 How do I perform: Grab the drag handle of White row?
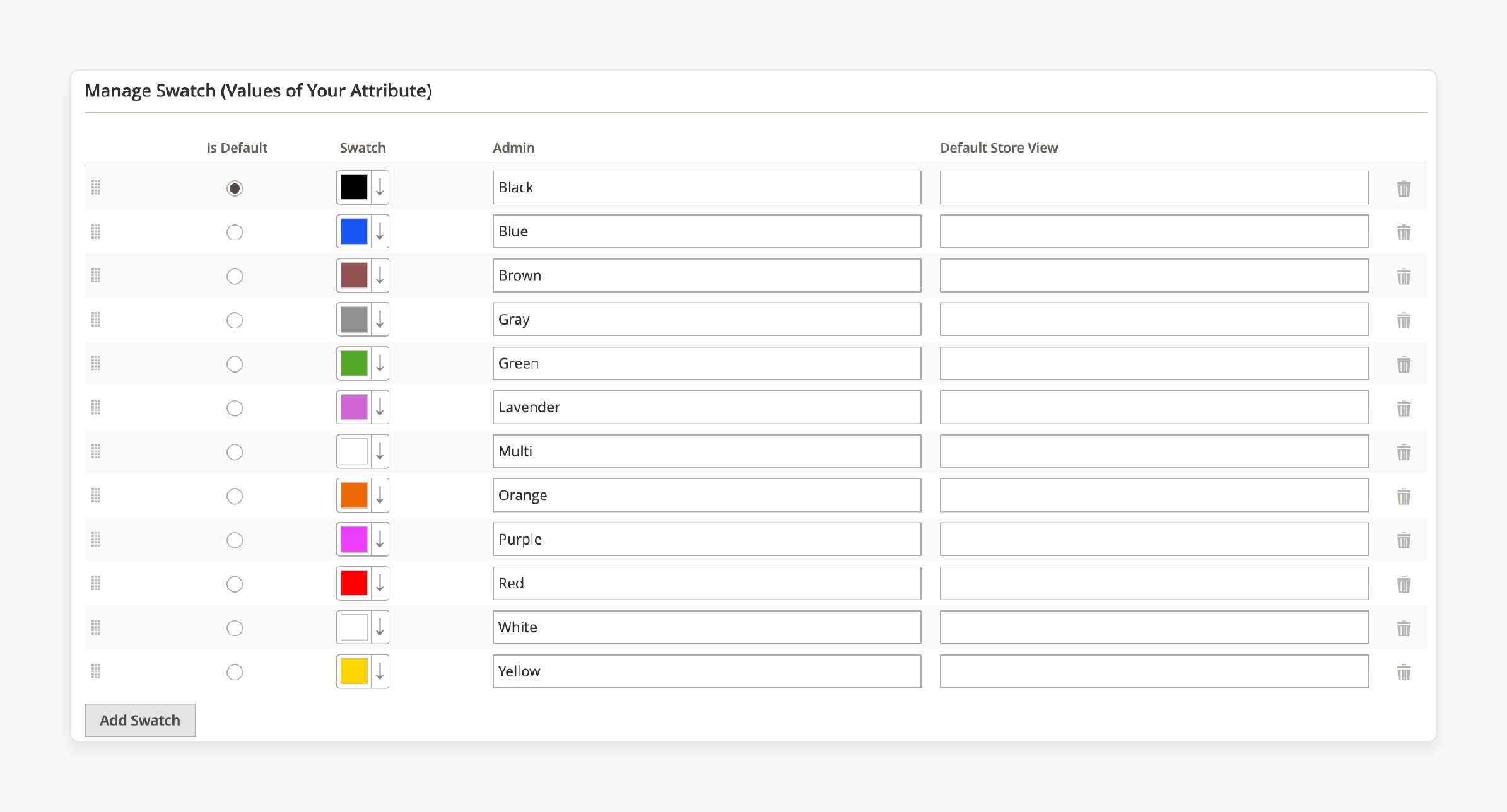96,627
